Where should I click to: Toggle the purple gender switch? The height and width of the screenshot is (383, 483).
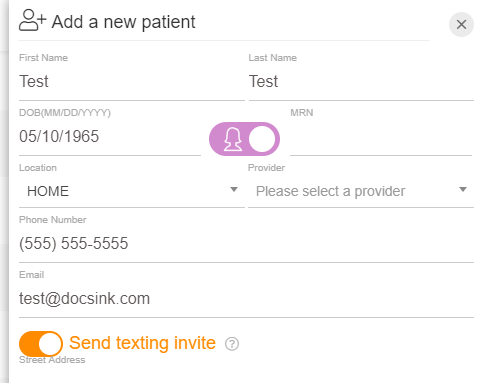pos(244,139)
